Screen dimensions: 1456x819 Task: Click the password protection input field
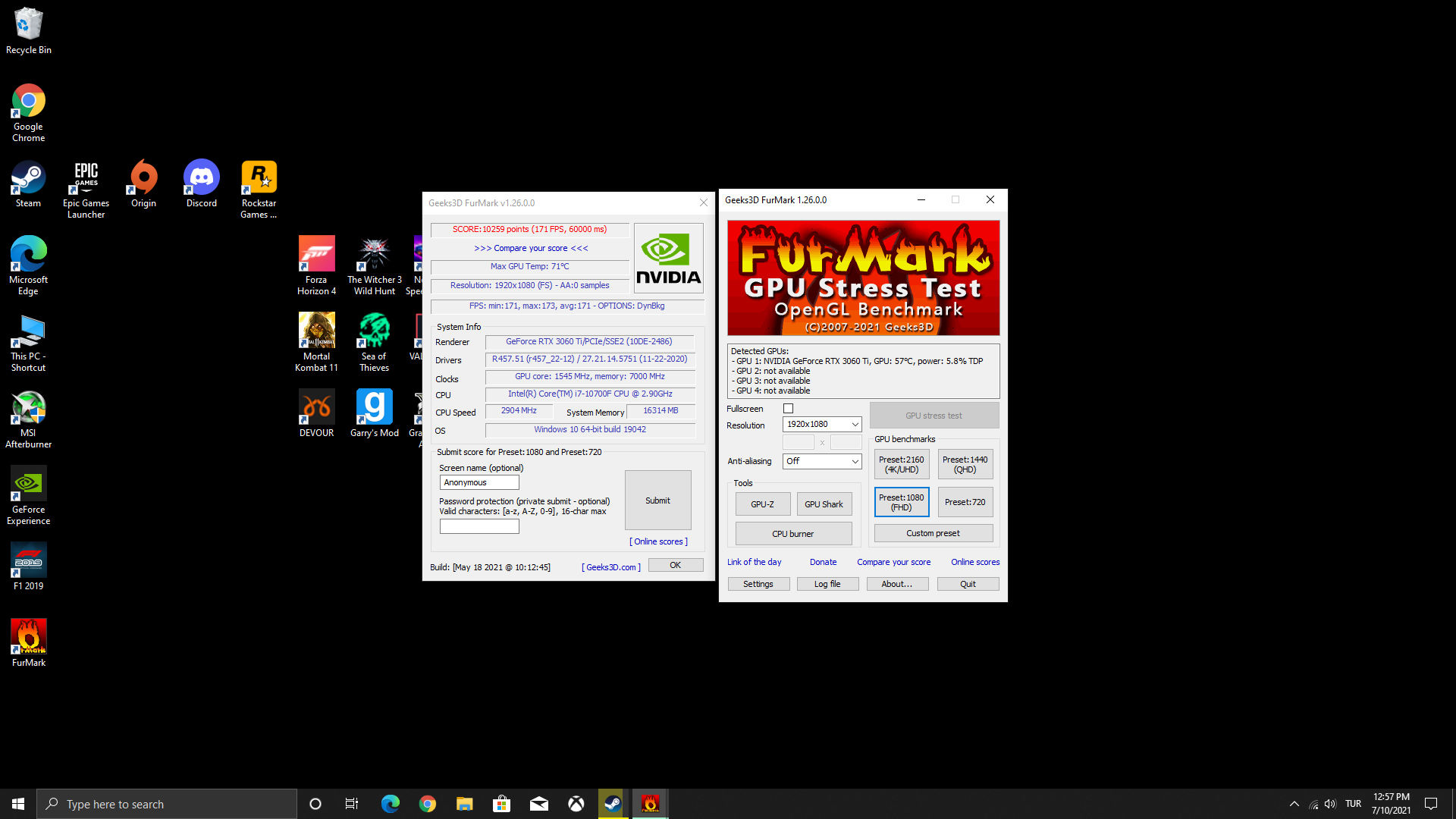pos(479,526)
